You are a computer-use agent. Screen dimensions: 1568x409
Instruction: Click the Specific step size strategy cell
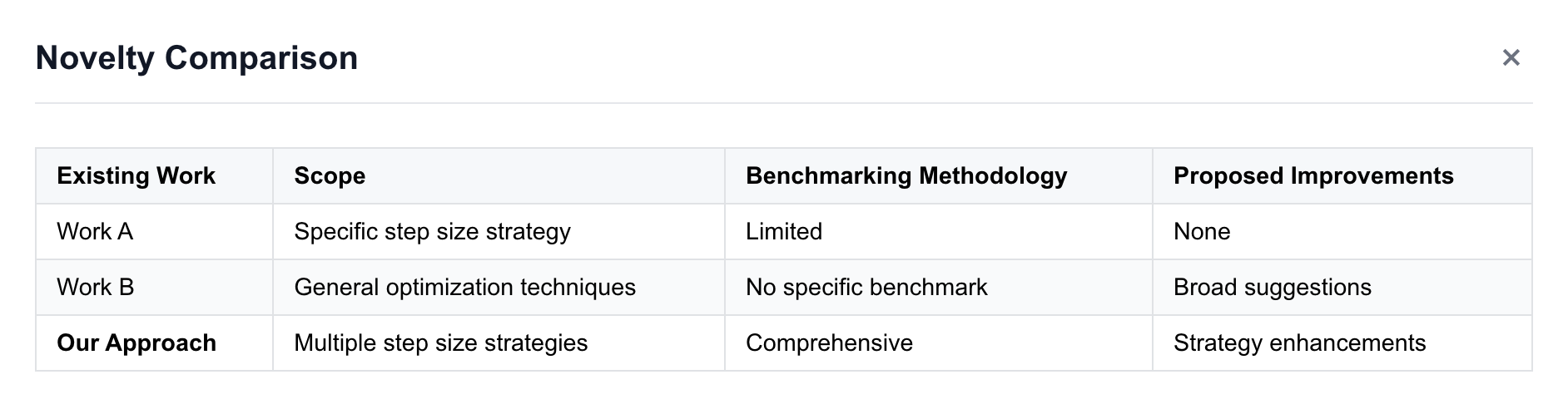click(432, 232)
